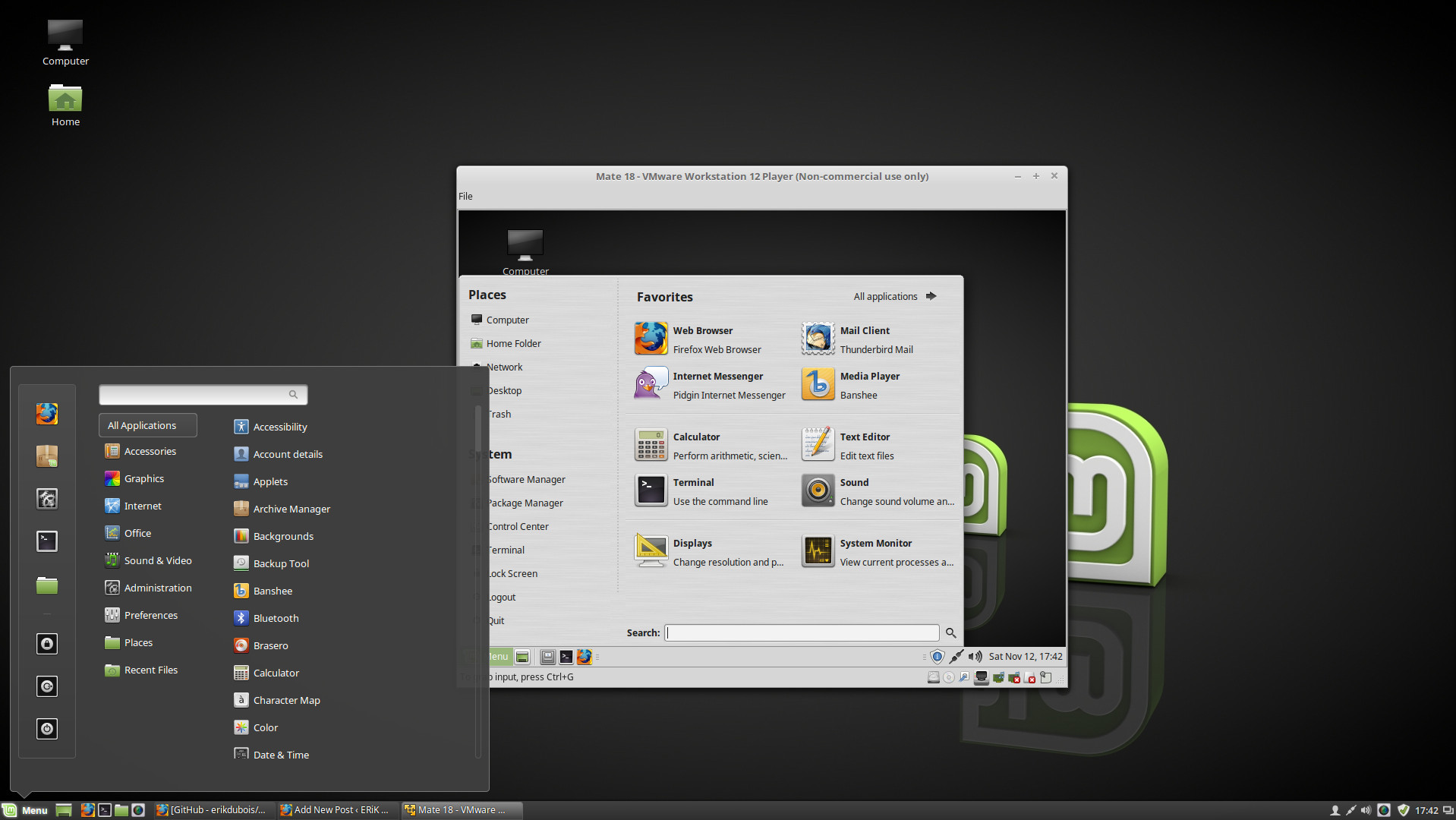Launch Backup Tool
Viewport: 1456px width, 820px height.
271,563
